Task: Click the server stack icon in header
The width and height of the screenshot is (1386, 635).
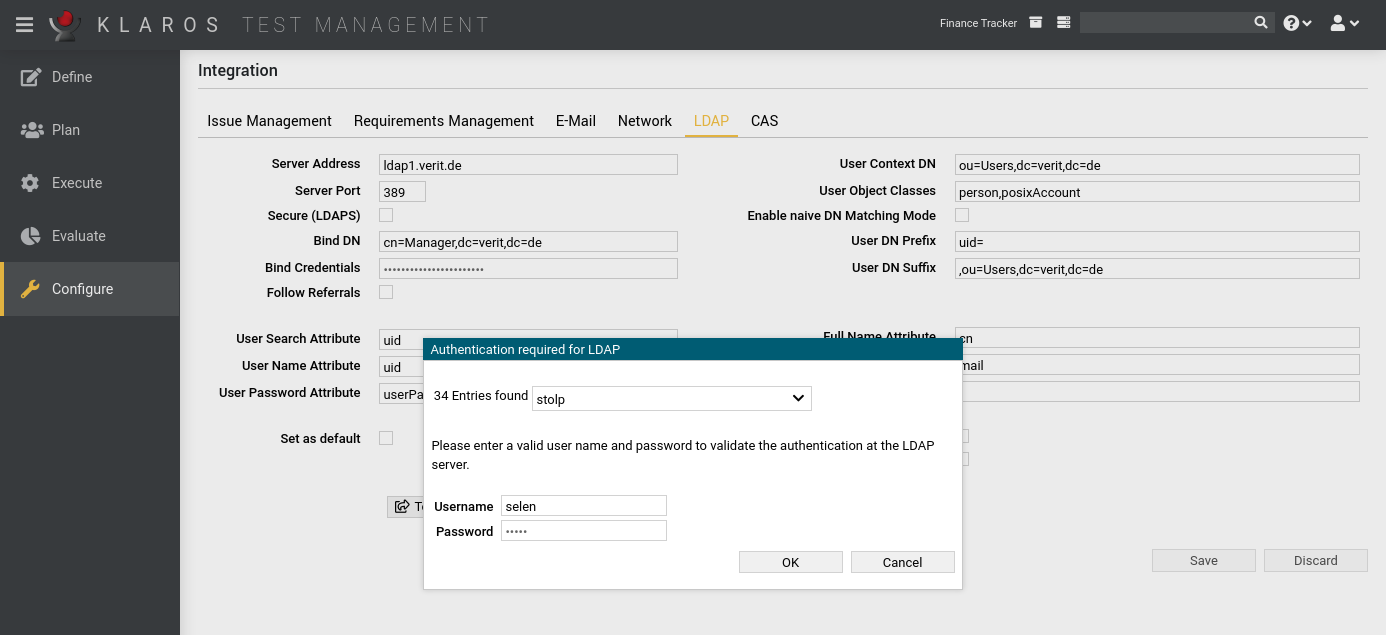Action: coord(1063,22)
